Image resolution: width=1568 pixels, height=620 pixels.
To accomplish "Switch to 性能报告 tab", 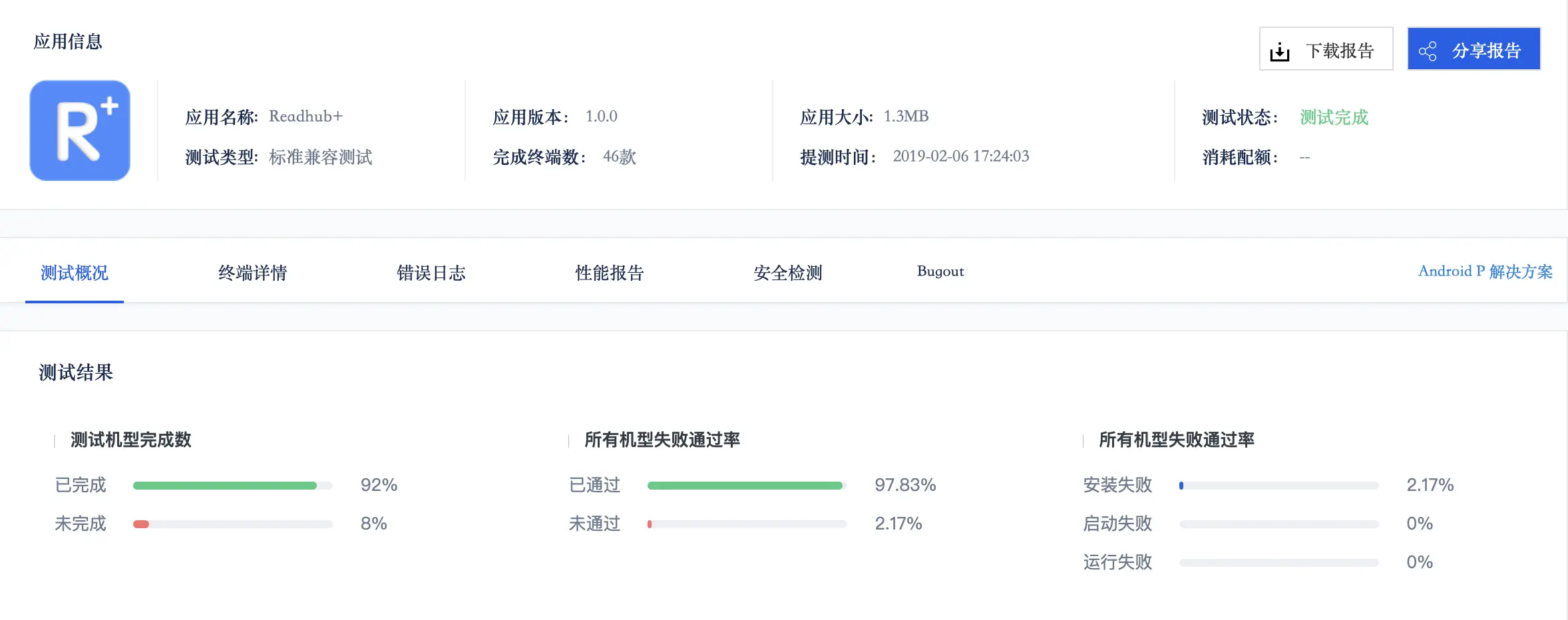I will point(610,273).
